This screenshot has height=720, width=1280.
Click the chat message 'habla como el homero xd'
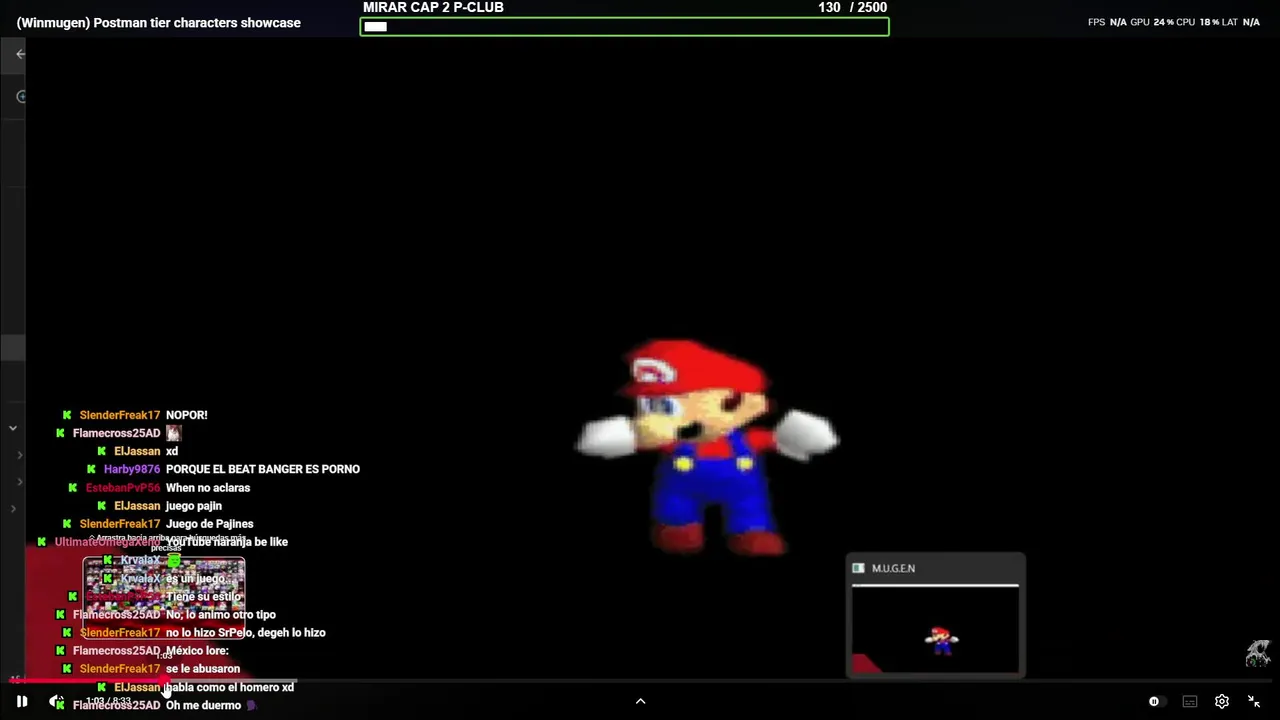pyautogui.click(x=230, y=687)
